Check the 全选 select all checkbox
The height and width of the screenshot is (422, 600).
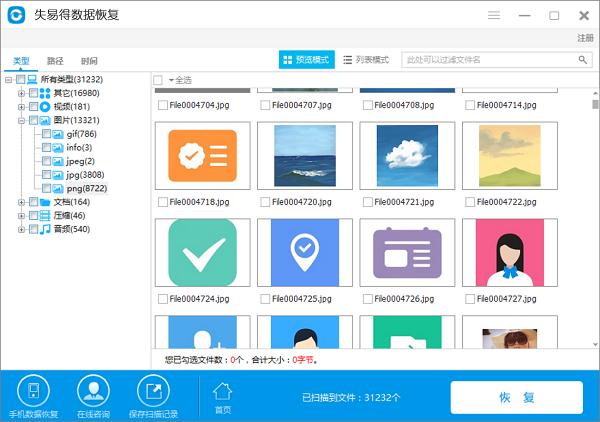coord(158,79)
